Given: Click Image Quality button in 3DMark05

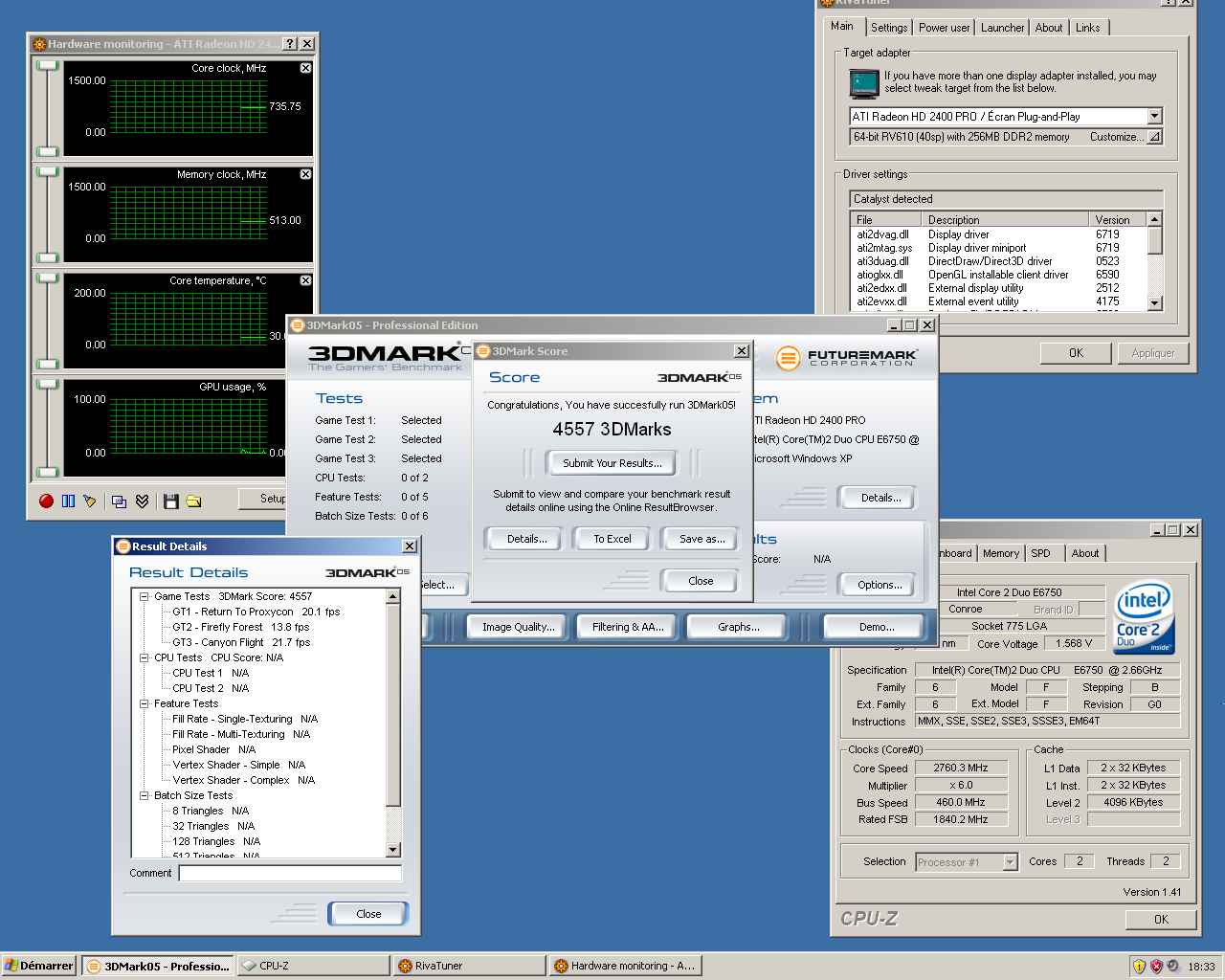Looking at the screenshot, I should pos(519,627).
